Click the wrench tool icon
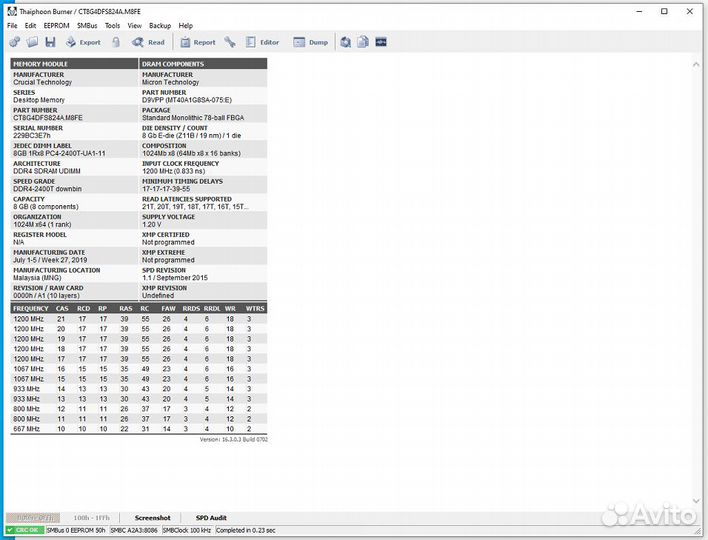Viewport: 708px width, 540px height. click(x=230, y=42)
